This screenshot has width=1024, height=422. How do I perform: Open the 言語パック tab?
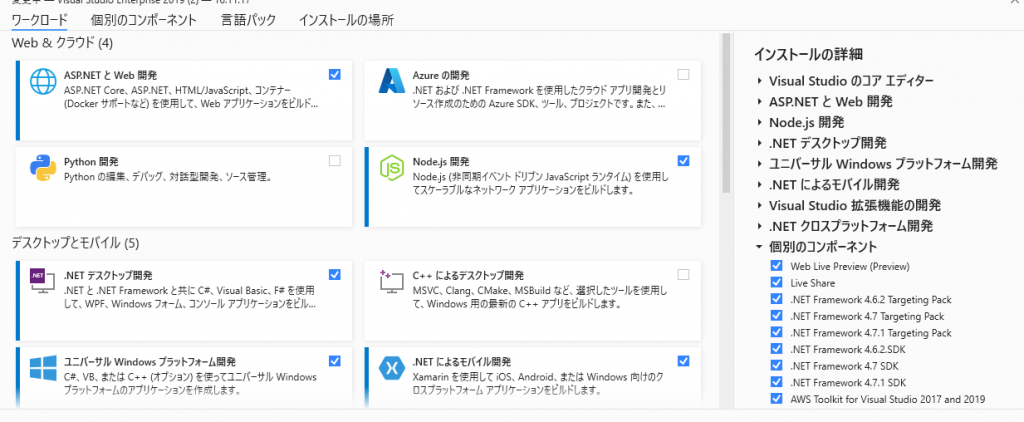(x=248, y=20)
